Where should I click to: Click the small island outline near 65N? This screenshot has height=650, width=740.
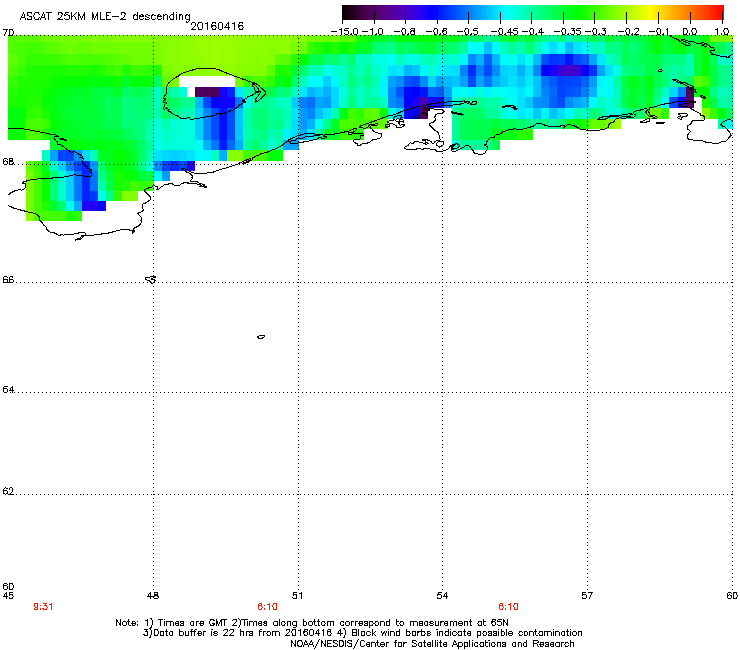(261, 337)
